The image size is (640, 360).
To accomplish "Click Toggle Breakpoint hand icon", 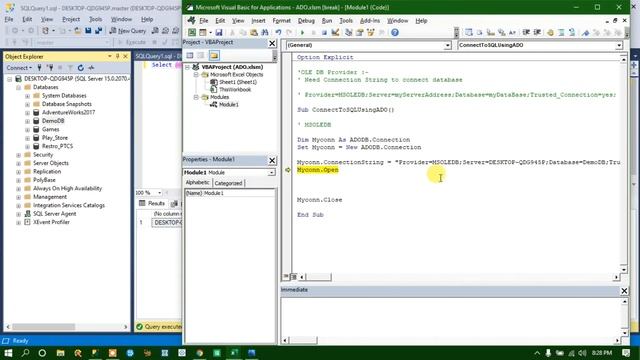I will click(x=550, y=32).
